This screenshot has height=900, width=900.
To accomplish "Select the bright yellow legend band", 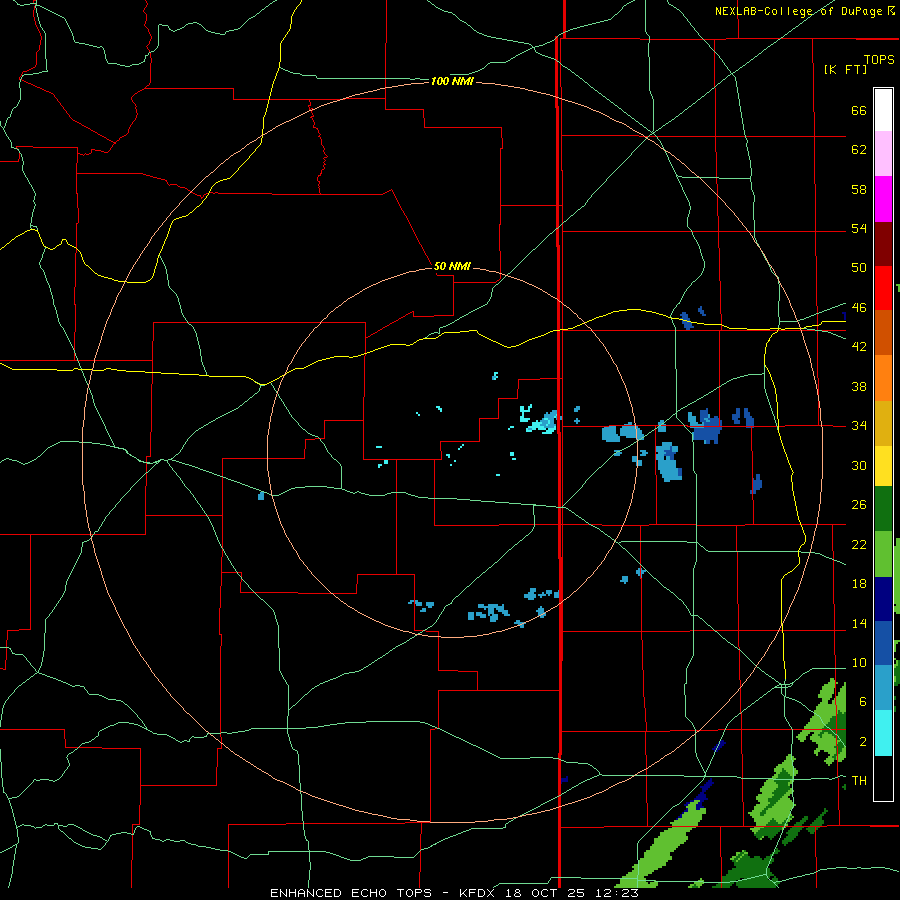I will (883, 465).
